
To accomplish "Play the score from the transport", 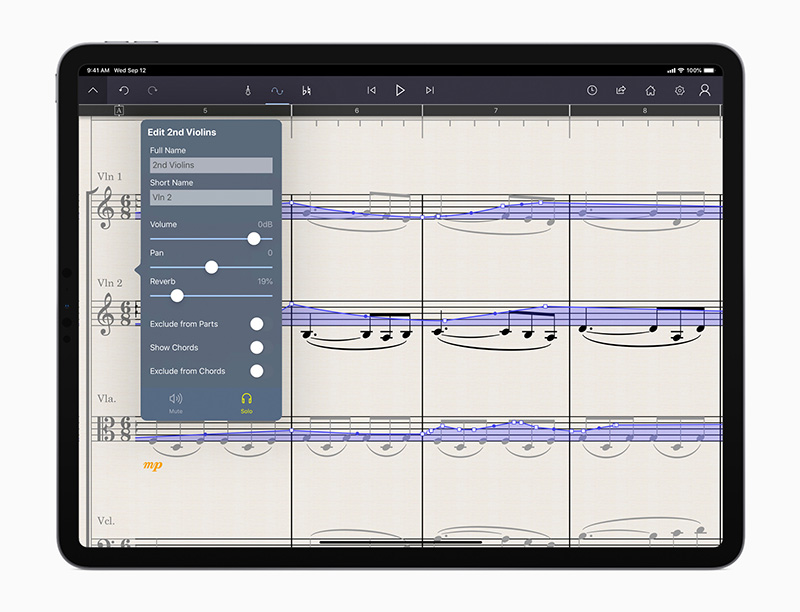I will pos(400,89).
